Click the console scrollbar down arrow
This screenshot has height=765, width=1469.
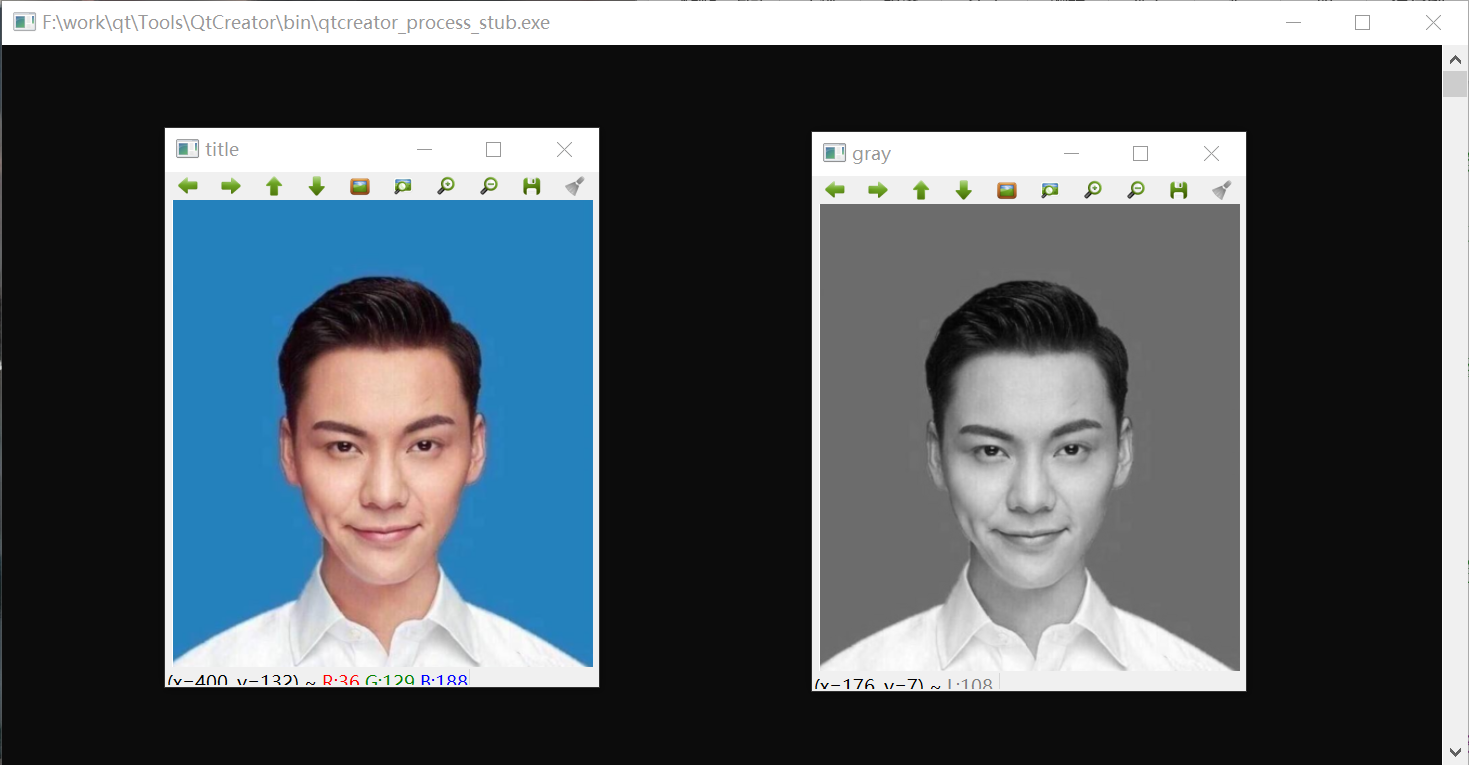(1455, 751)
